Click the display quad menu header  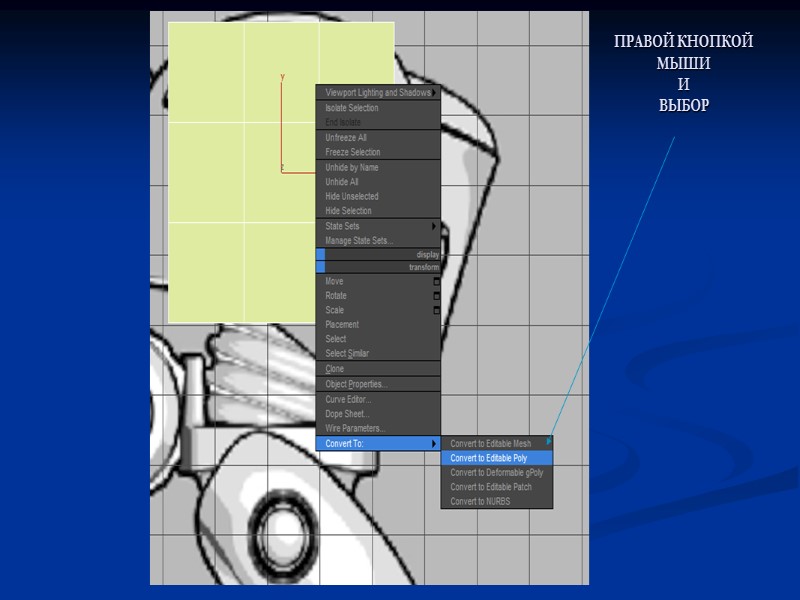[378, 254]
